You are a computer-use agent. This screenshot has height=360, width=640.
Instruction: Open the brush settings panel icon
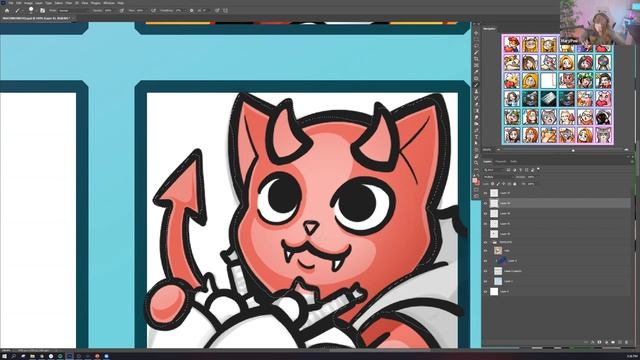(42, 10)
